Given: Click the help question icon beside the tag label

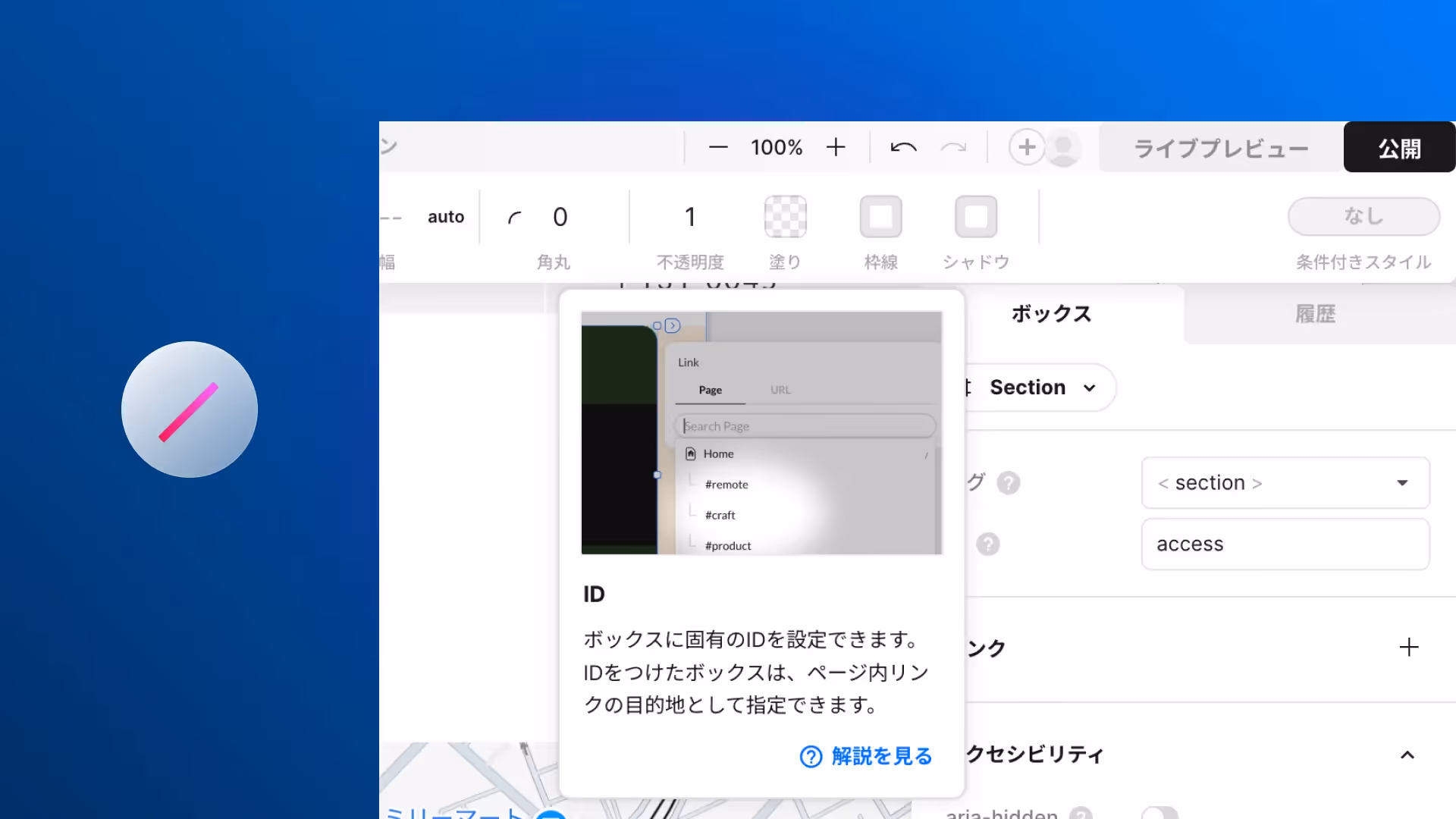Looking at the screenshot, I should tap(1008, 483).
